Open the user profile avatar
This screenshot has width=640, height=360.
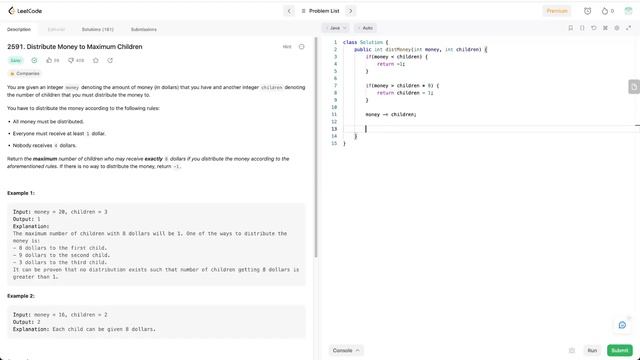[x=628, y=11]
